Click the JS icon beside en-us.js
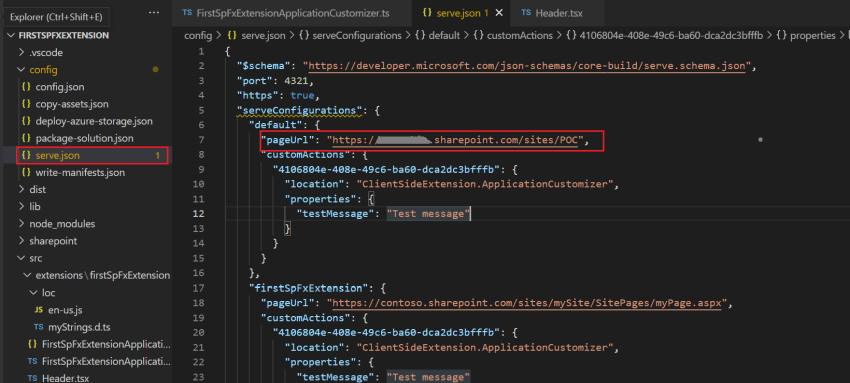Screen dimensions: 850x383 click(38, 310)
